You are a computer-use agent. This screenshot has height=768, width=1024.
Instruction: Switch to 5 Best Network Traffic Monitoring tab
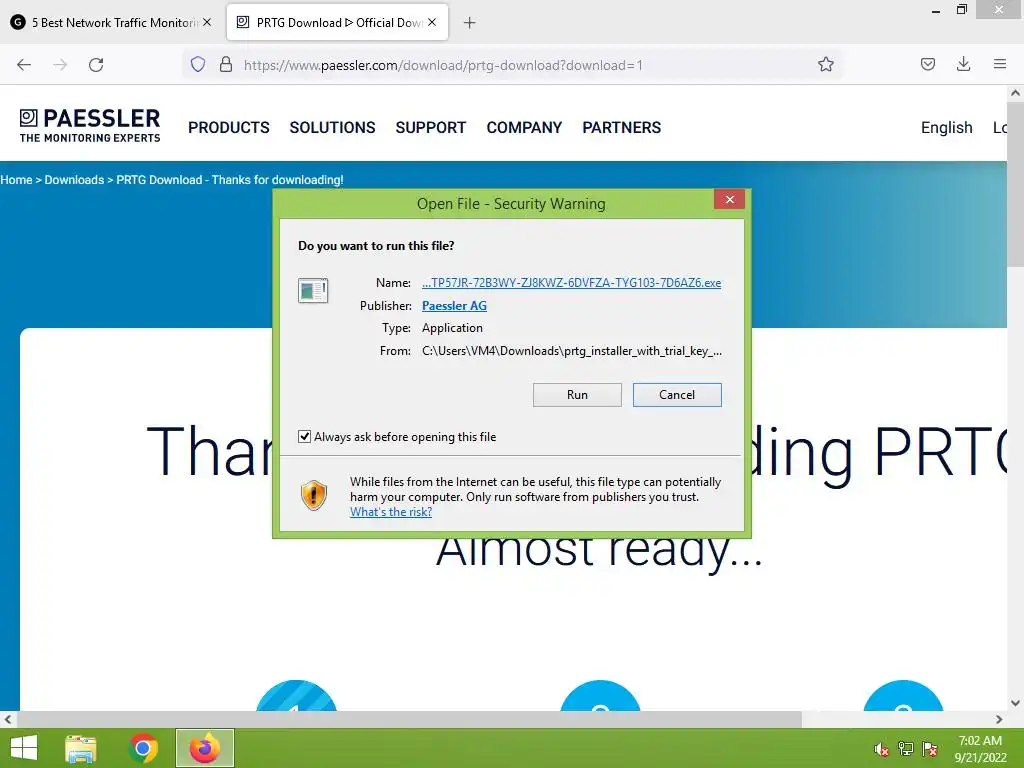click(111, 22)
